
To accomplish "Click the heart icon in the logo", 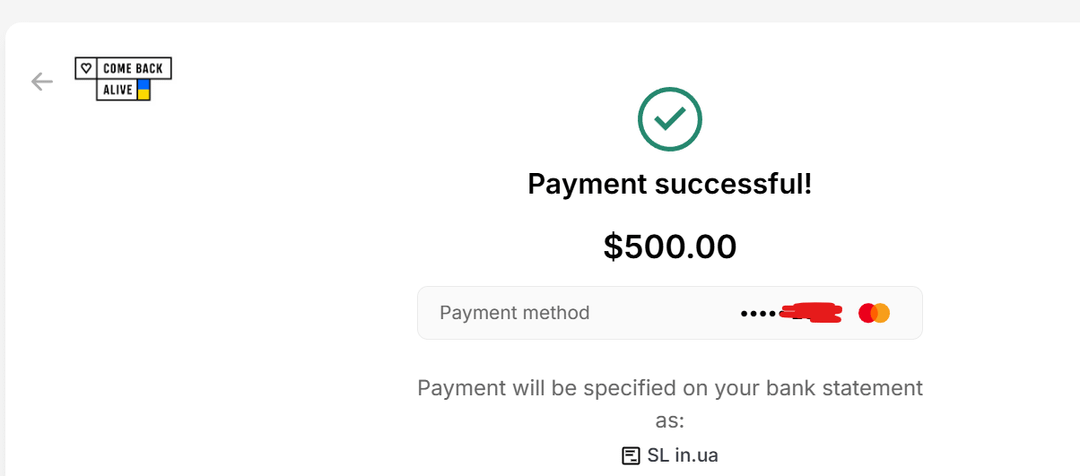I will (86, 68).
